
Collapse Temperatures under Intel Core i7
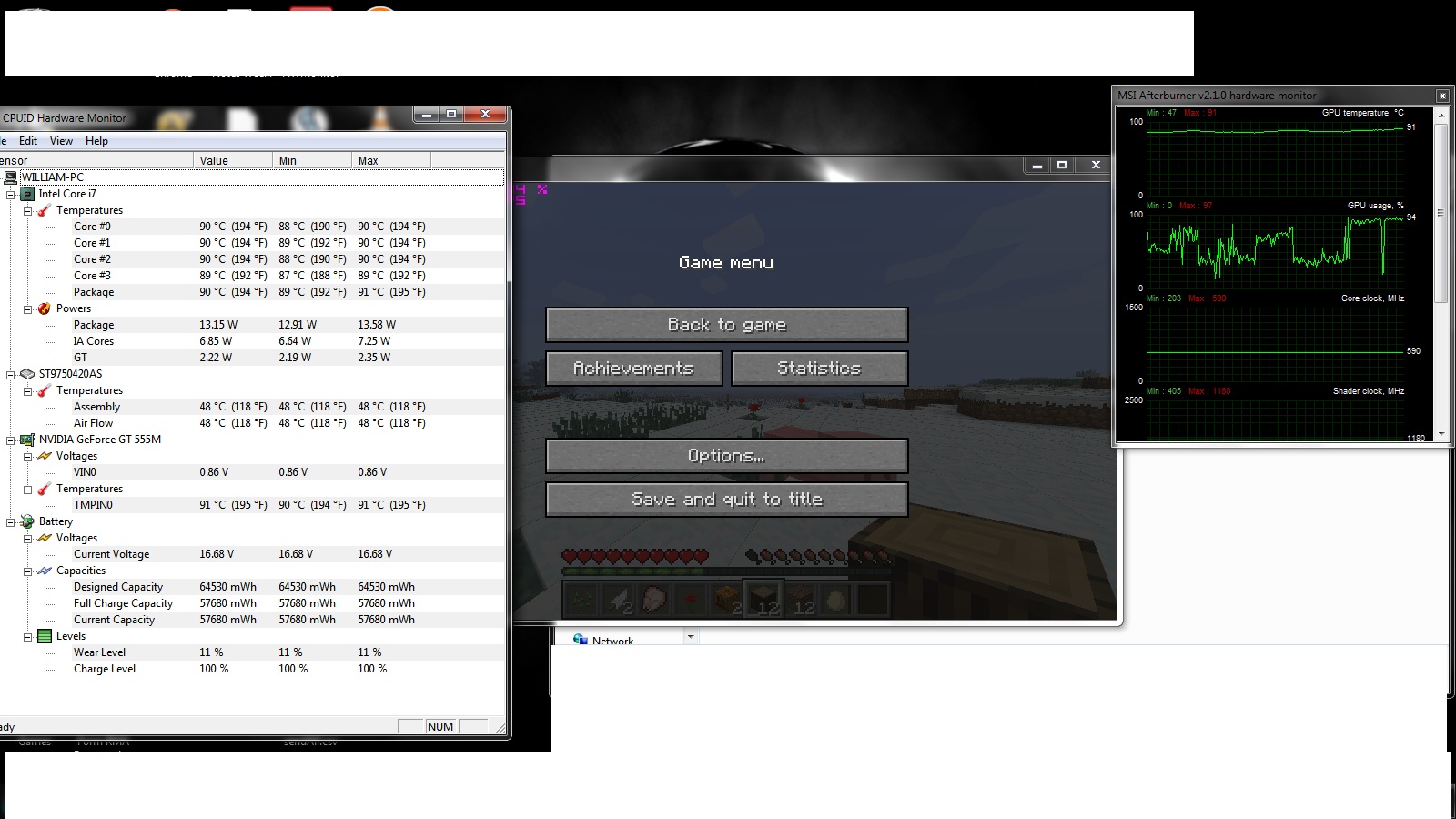[x=28, y=210]
